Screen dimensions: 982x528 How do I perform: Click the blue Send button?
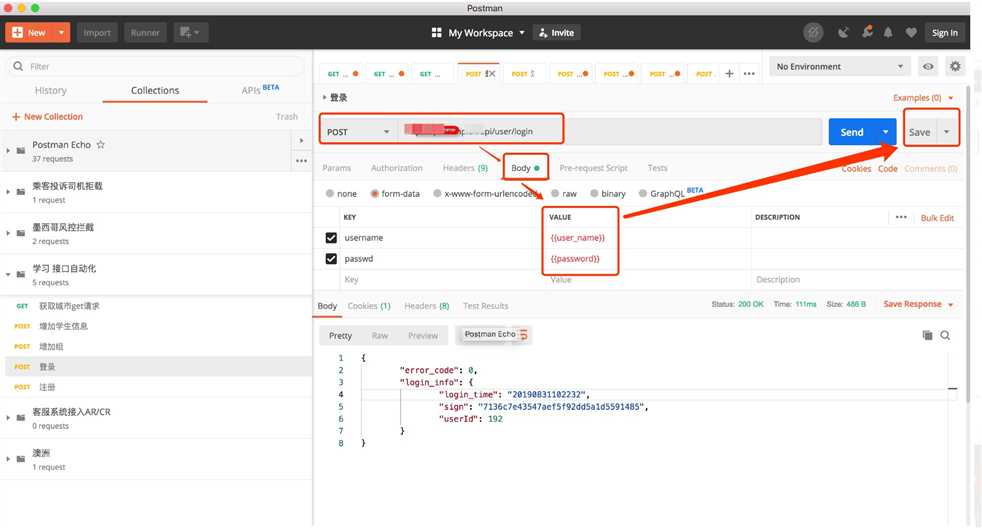852,132
